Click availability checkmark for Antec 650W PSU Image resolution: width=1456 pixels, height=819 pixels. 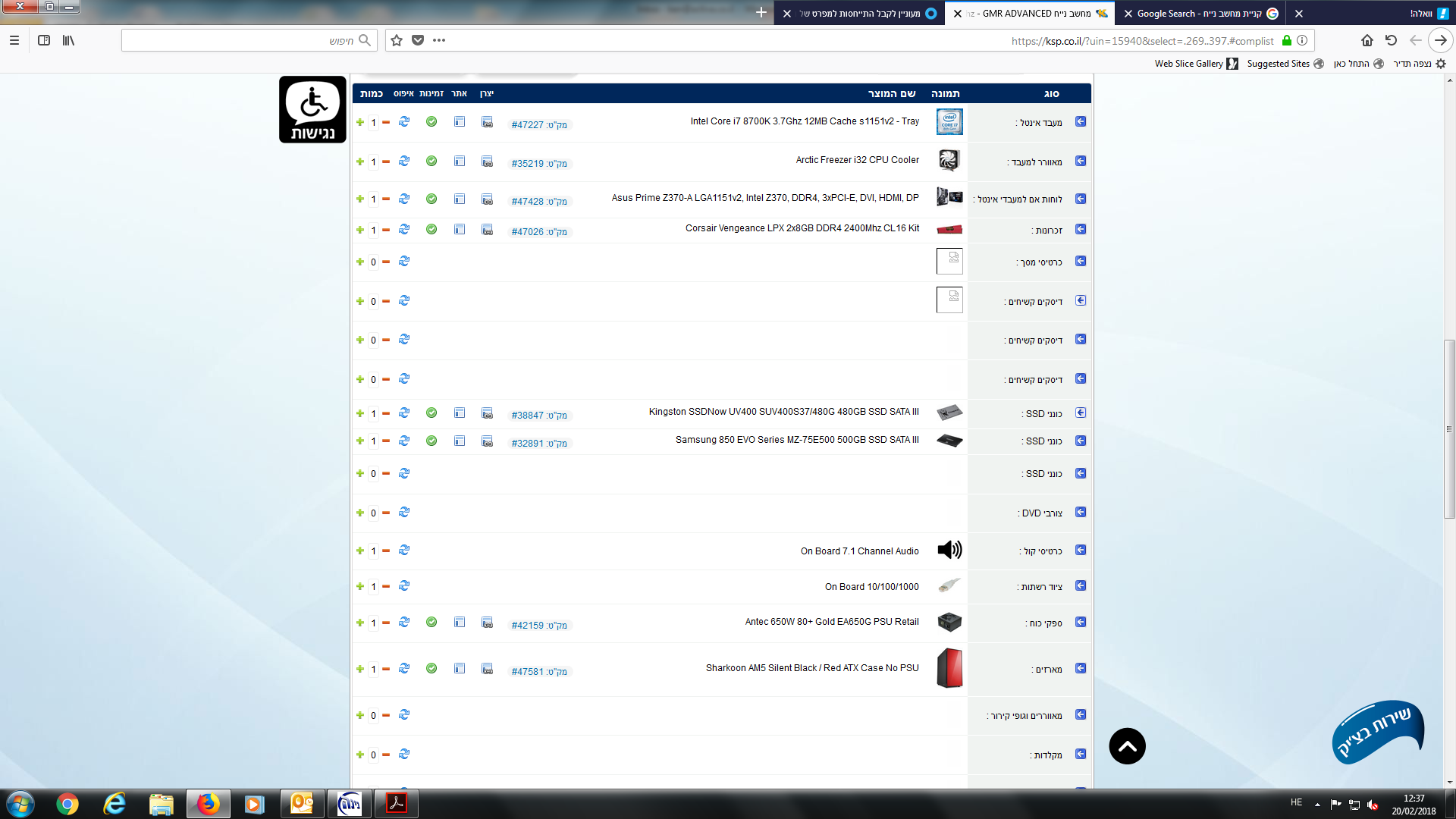tap(431, 623)
